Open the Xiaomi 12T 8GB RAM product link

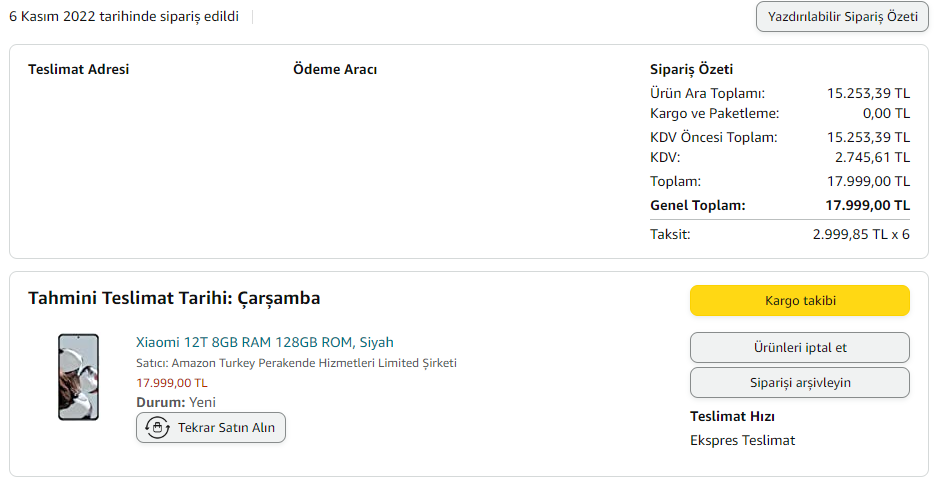[x=264, y=342]
